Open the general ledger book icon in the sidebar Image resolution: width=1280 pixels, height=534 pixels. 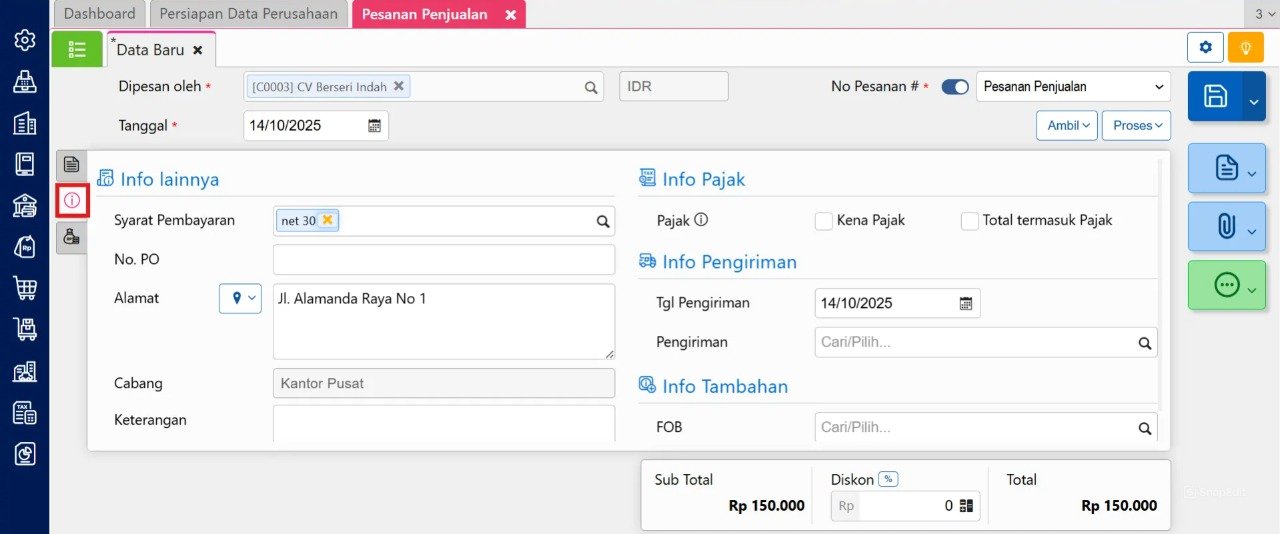pos(25,164)
